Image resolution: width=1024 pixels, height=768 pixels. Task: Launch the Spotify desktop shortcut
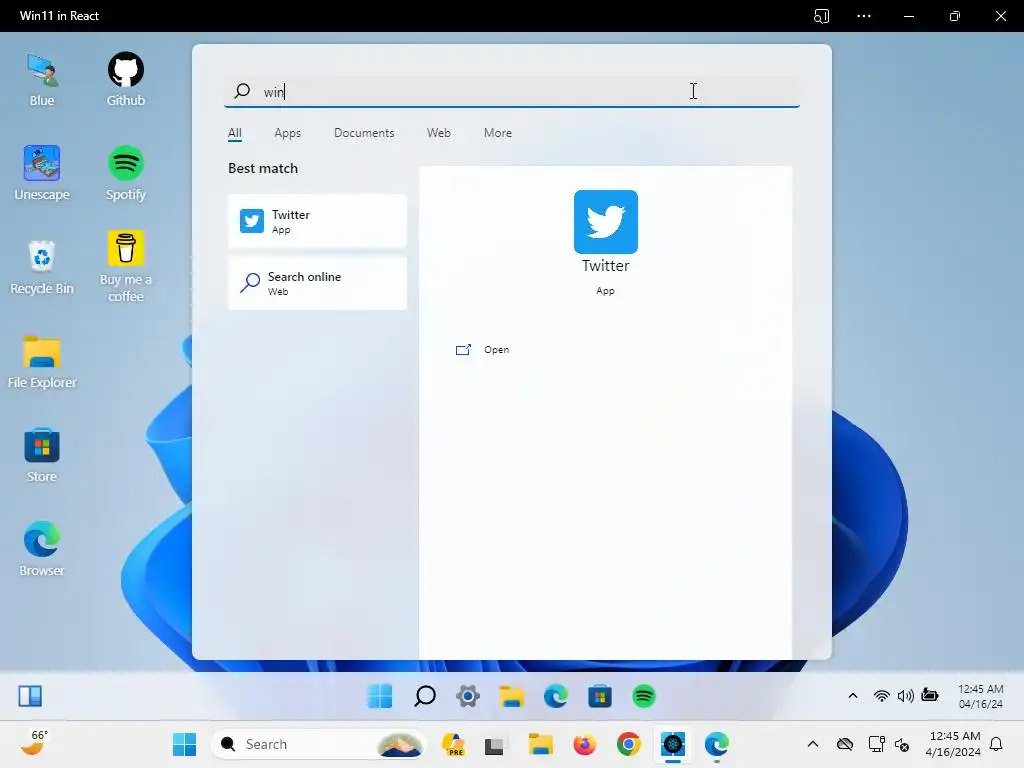click(x=125, y=173)
